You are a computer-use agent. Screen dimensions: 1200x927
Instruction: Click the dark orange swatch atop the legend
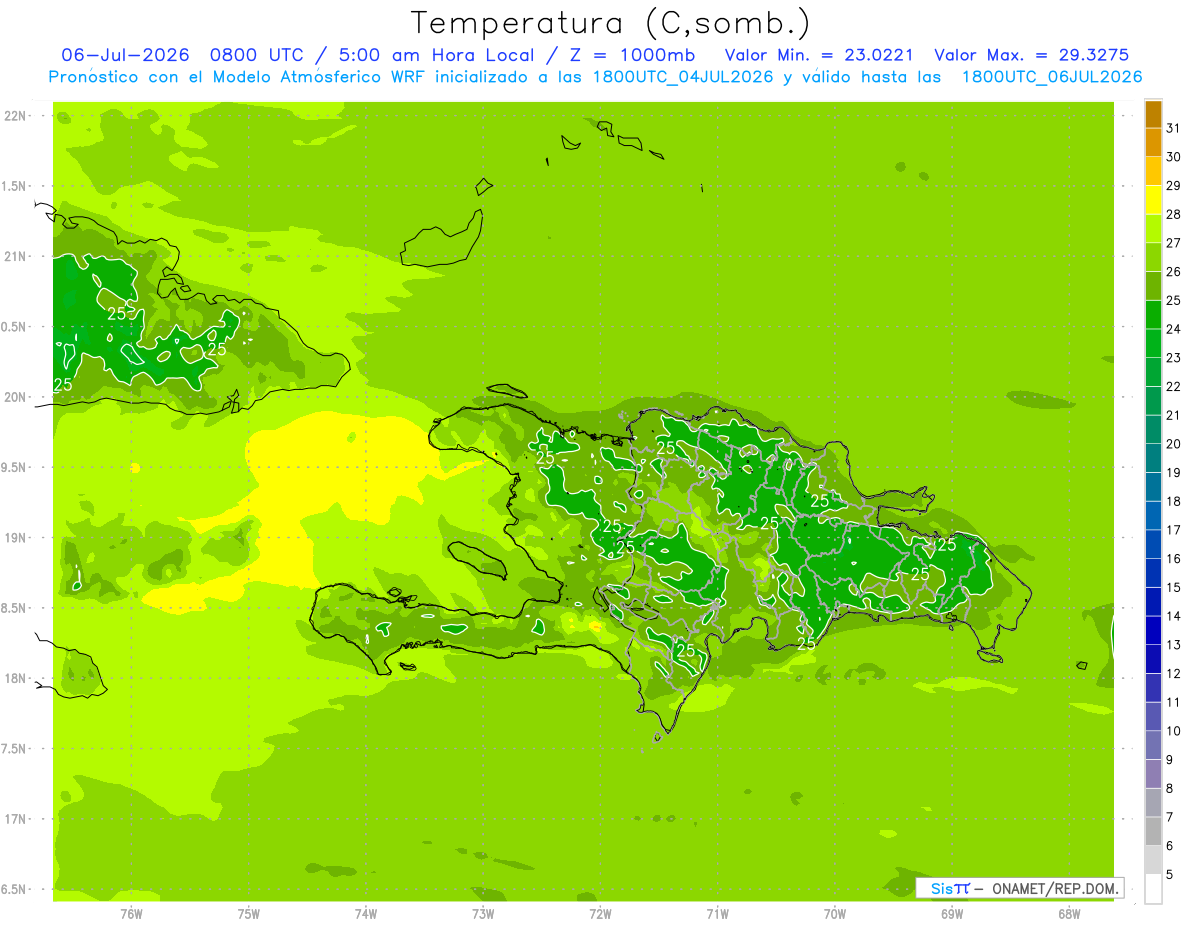(1153, 114)
